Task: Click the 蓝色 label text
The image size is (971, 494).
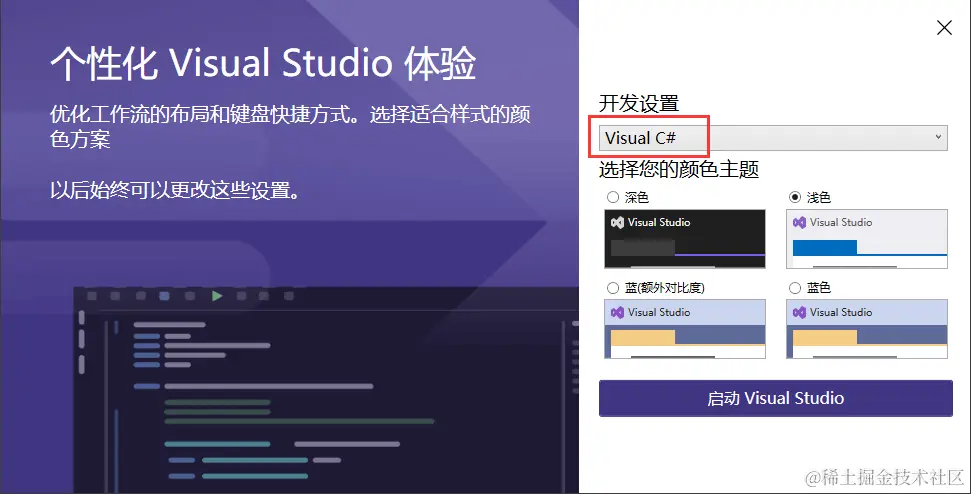Action: click(819, 288)
